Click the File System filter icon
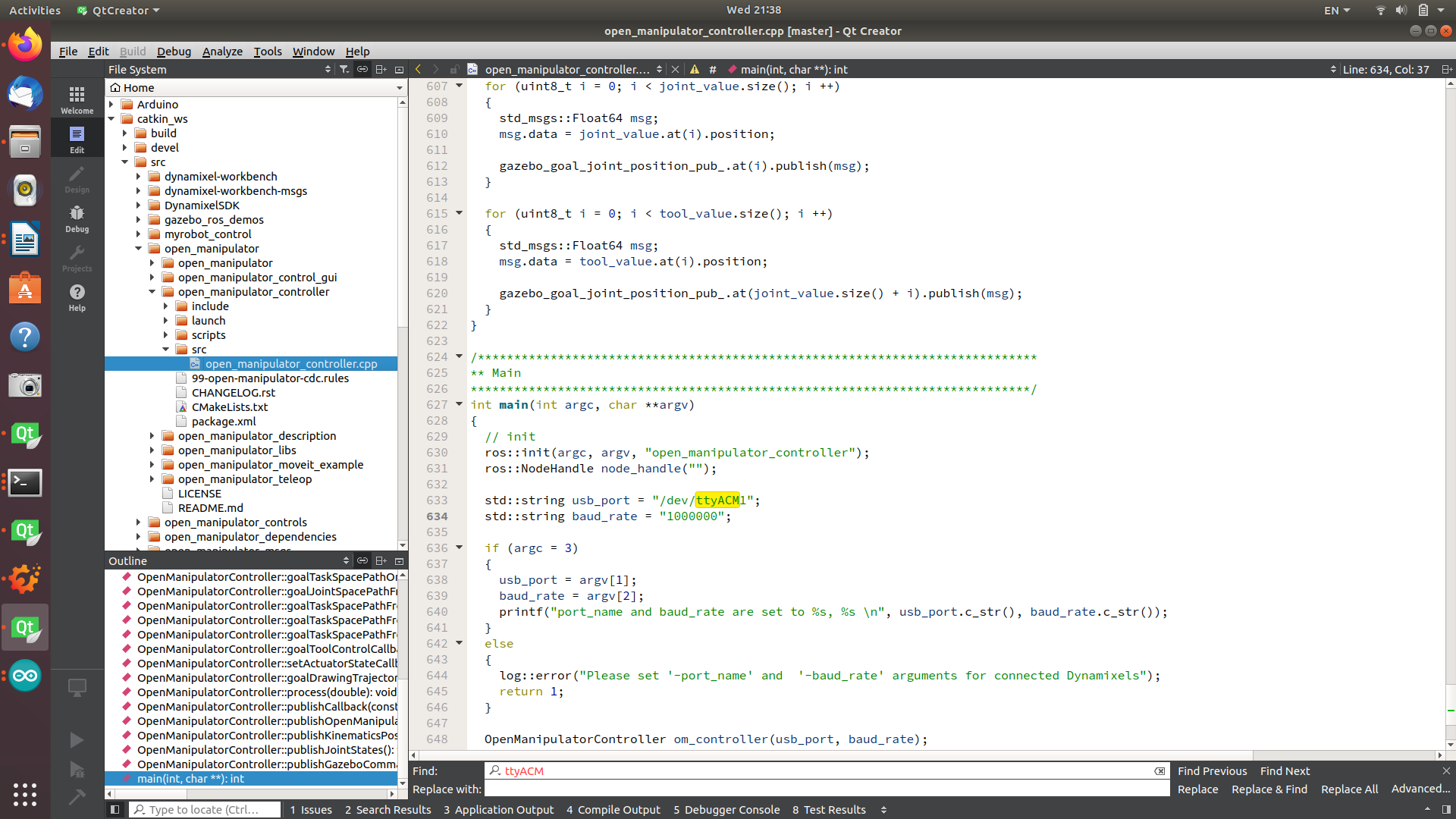1456x819 pixels. click(x=344, y=69)
